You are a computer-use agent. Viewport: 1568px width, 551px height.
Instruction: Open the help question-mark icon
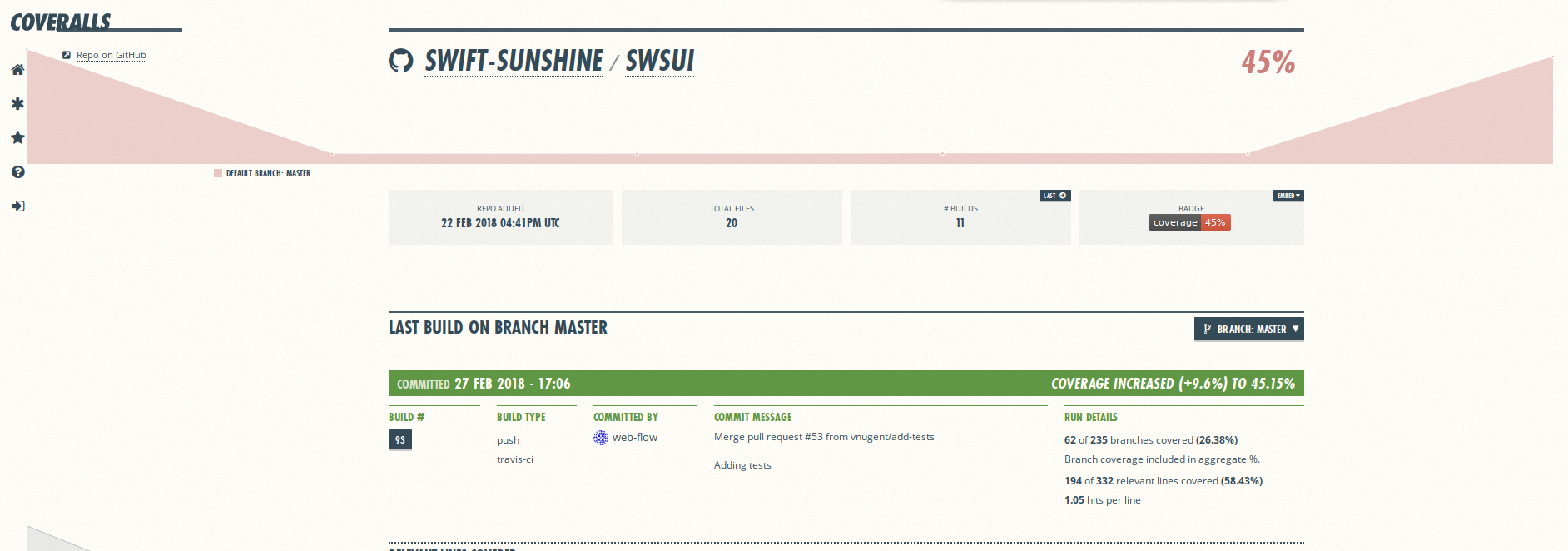(17, 172)
